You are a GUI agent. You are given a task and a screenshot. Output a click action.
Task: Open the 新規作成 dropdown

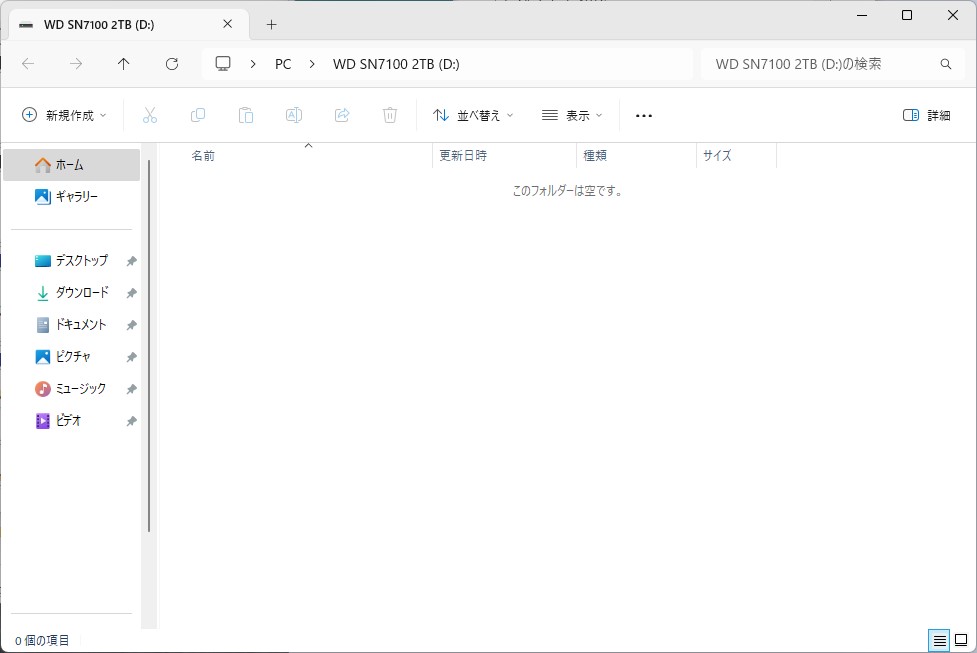64,115
